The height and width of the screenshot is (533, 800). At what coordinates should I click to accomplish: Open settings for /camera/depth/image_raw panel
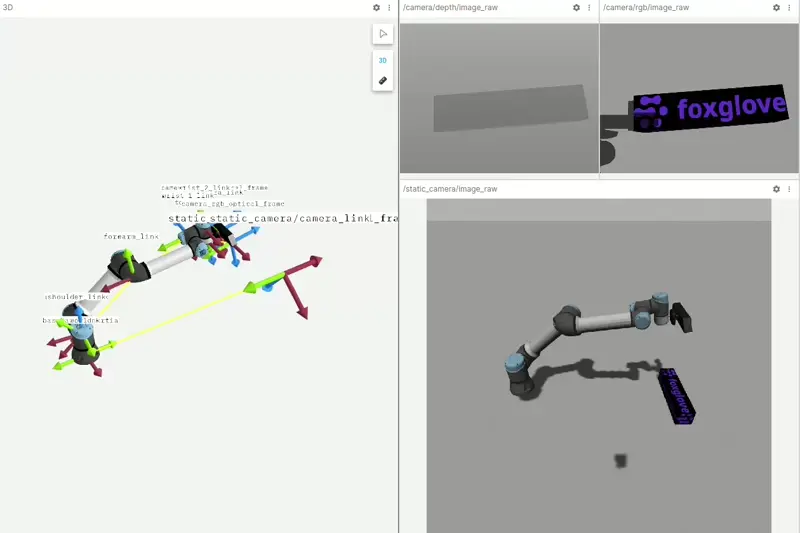click(576, 7)
